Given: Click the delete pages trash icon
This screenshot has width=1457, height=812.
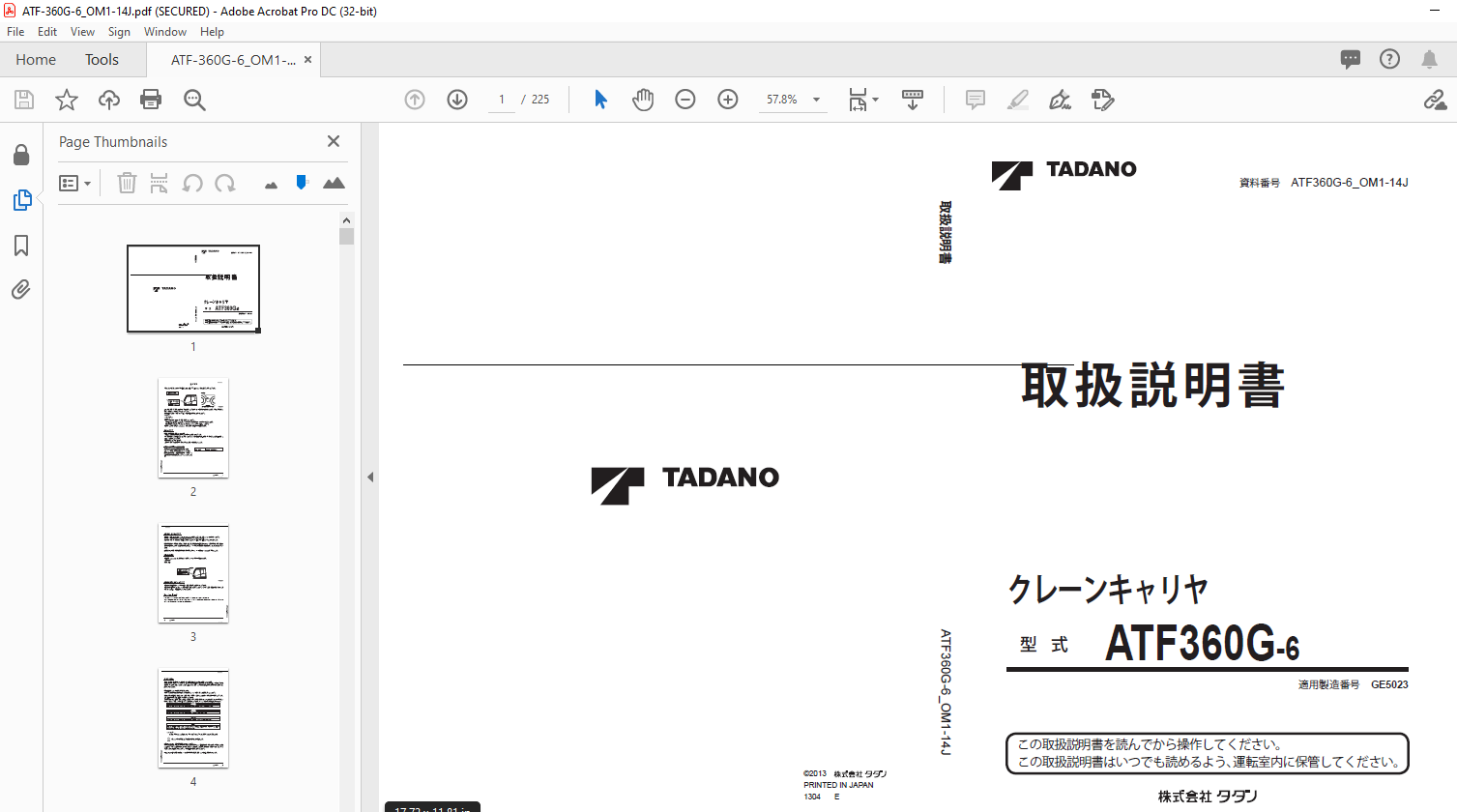Looking at the screenshot, I should coord(127,183).
